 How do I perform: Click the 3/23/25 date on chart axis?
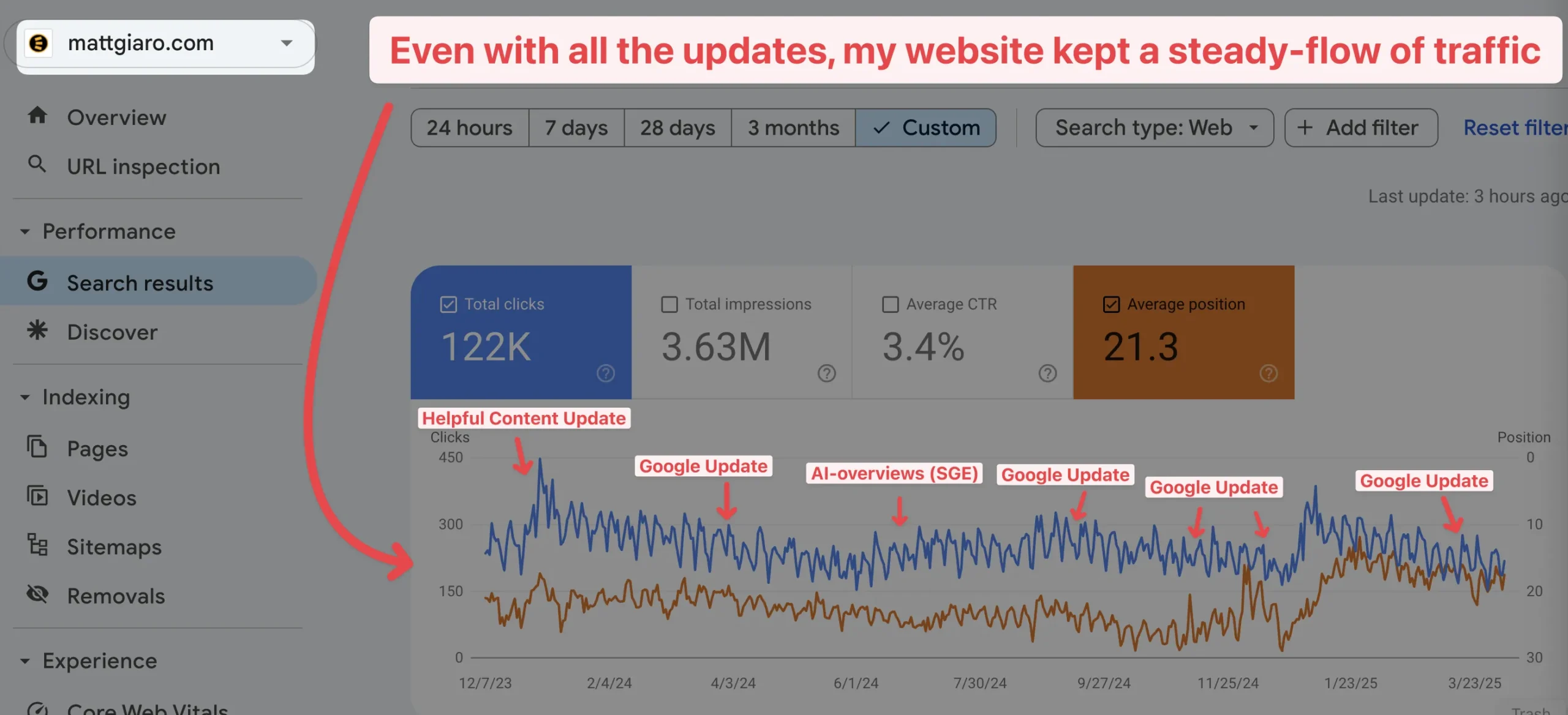pyautogui.click(x=1474, y=683)
